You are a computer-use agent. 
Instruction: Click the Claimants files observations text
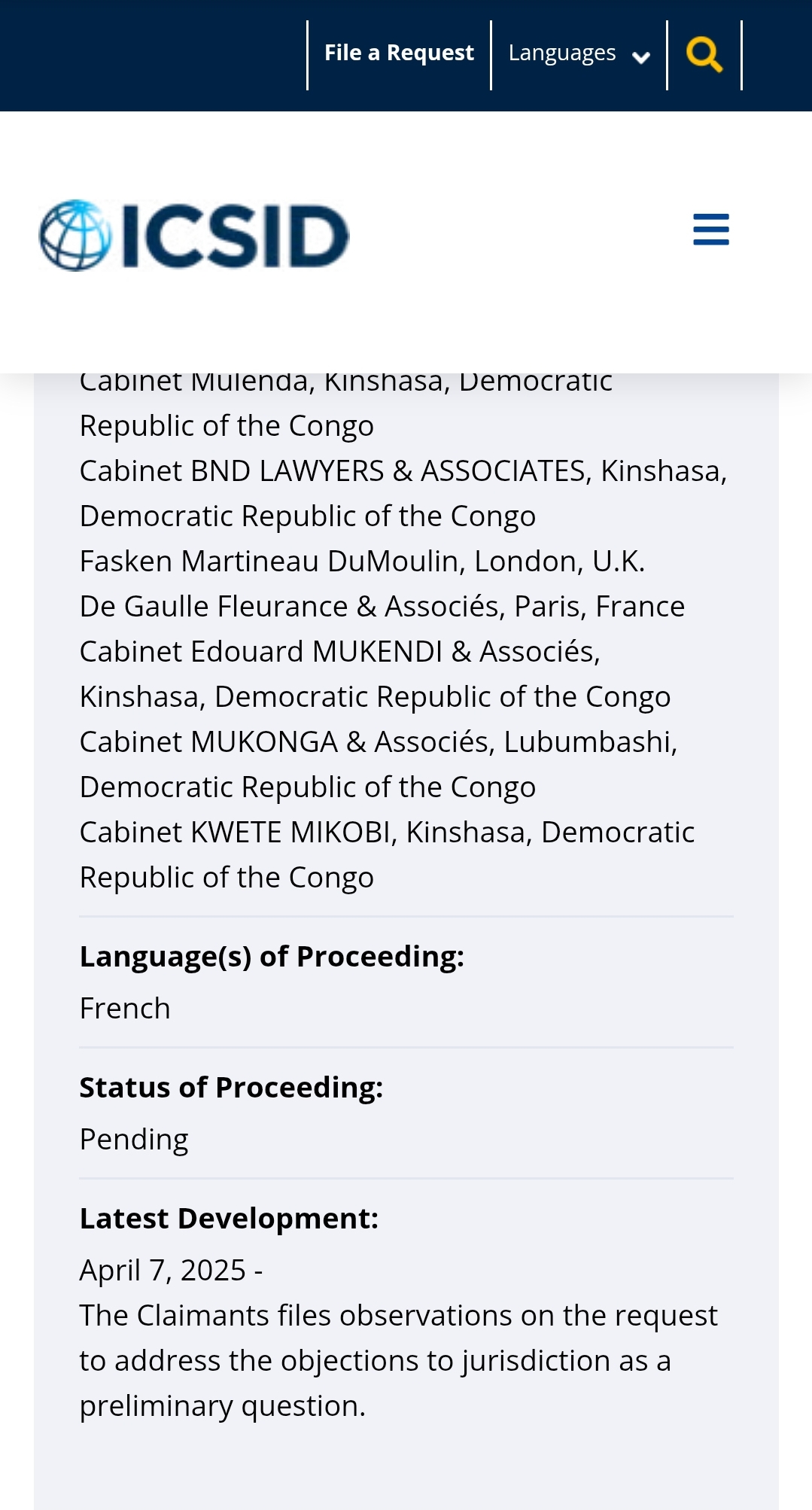399,1361
